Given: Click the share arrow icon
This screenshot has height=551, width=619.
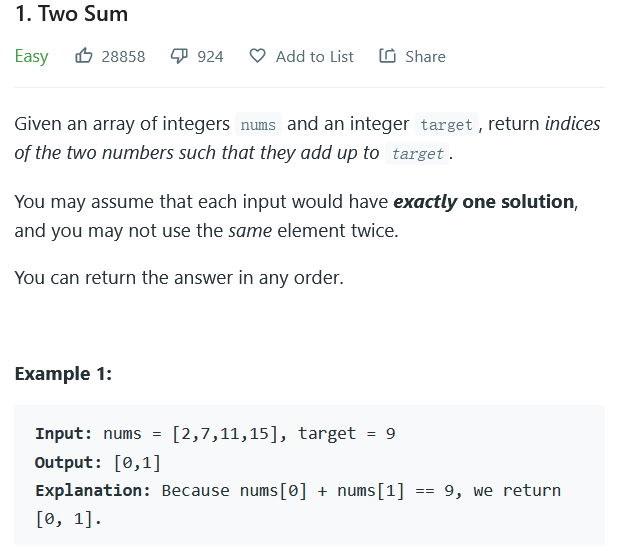Looking at the screenshot, I should pyautogui.click(x=387, y=56).
